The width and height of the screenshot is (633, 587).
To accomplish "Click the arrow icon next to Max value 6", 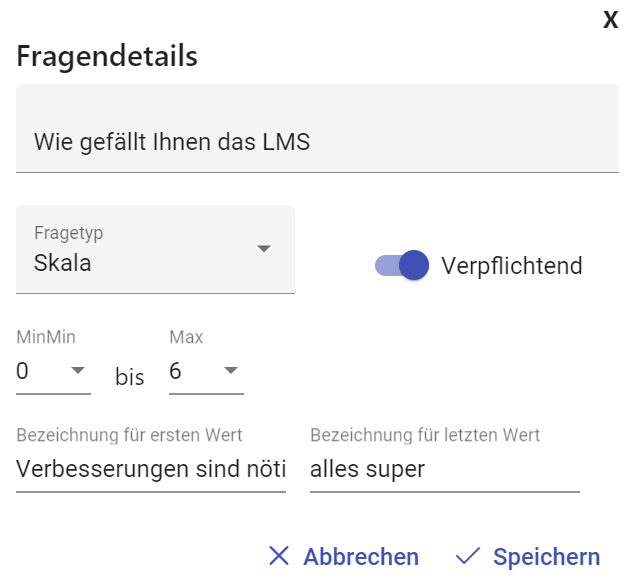I will pos(231,371).
